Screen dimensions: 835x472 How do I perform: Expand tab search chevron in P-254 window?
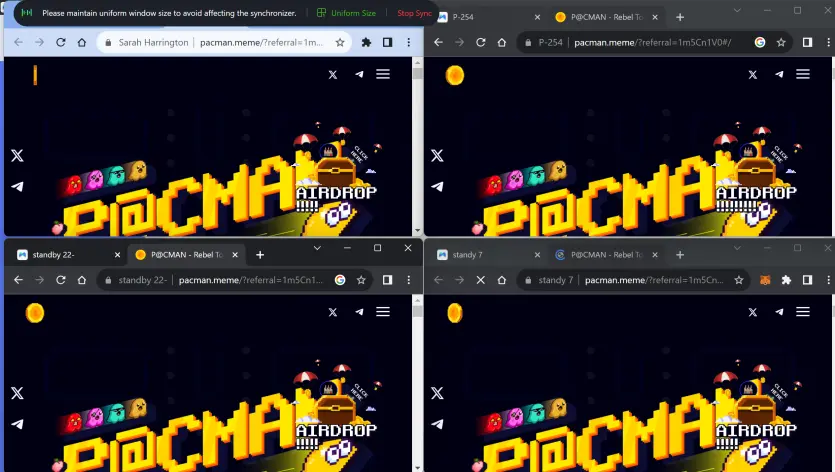[x=737, y=10]
